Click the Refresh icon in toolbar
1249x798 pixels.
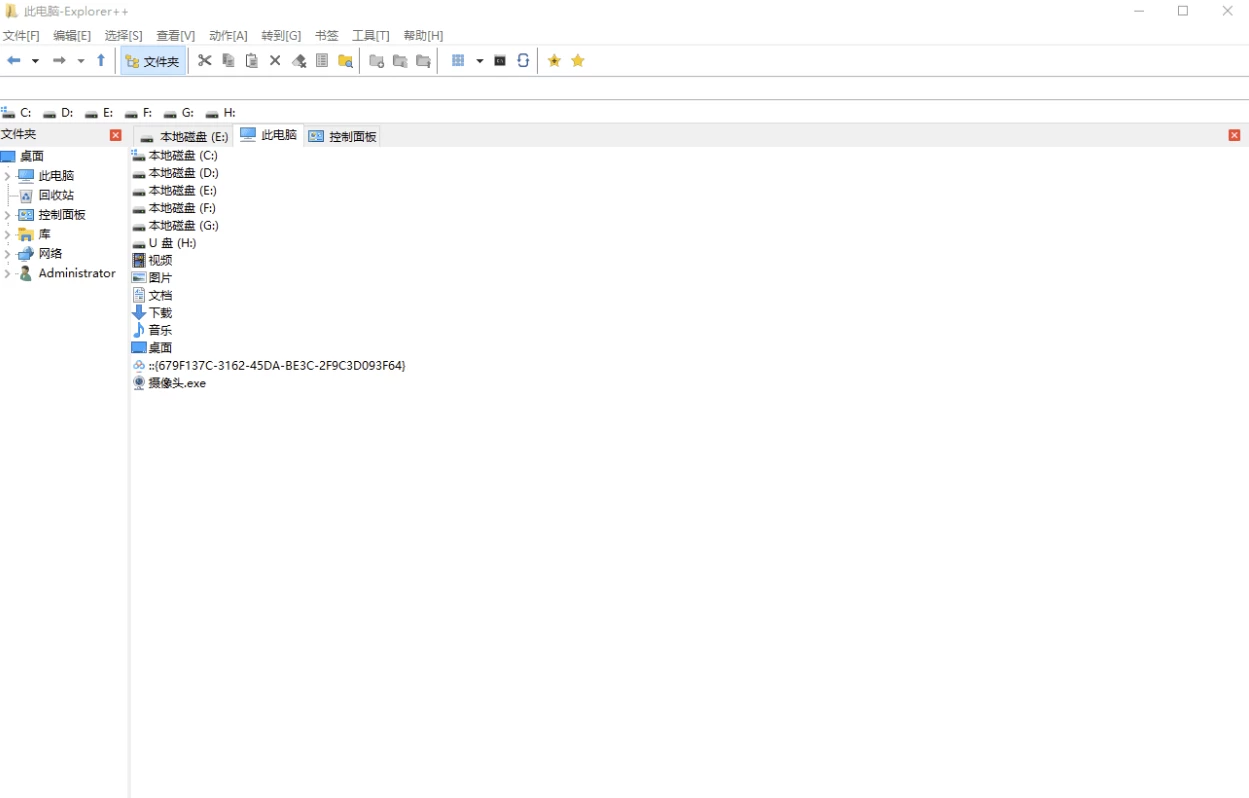(x=523, y=61)
